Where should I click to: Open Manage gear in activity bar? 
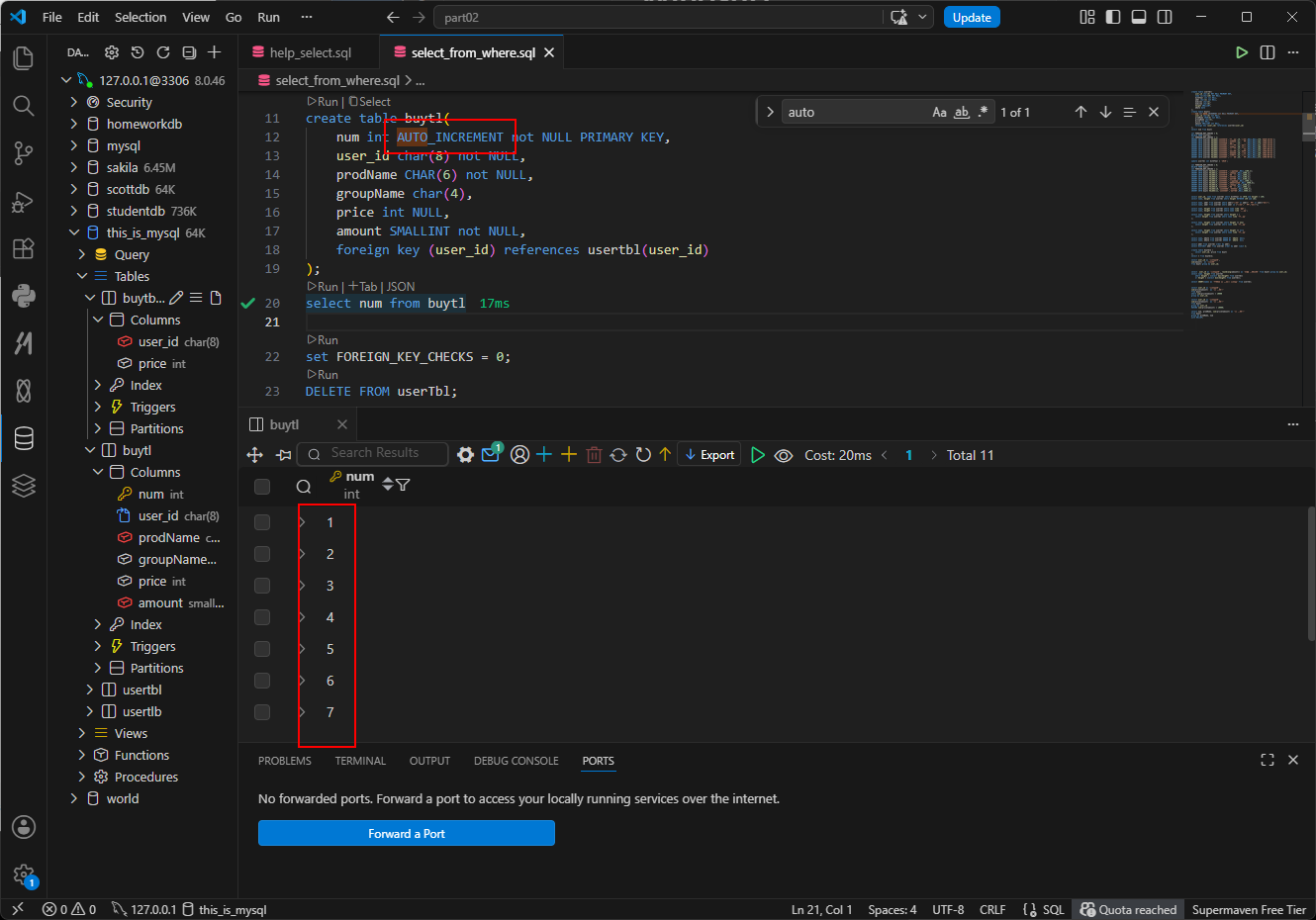point(24,874)
